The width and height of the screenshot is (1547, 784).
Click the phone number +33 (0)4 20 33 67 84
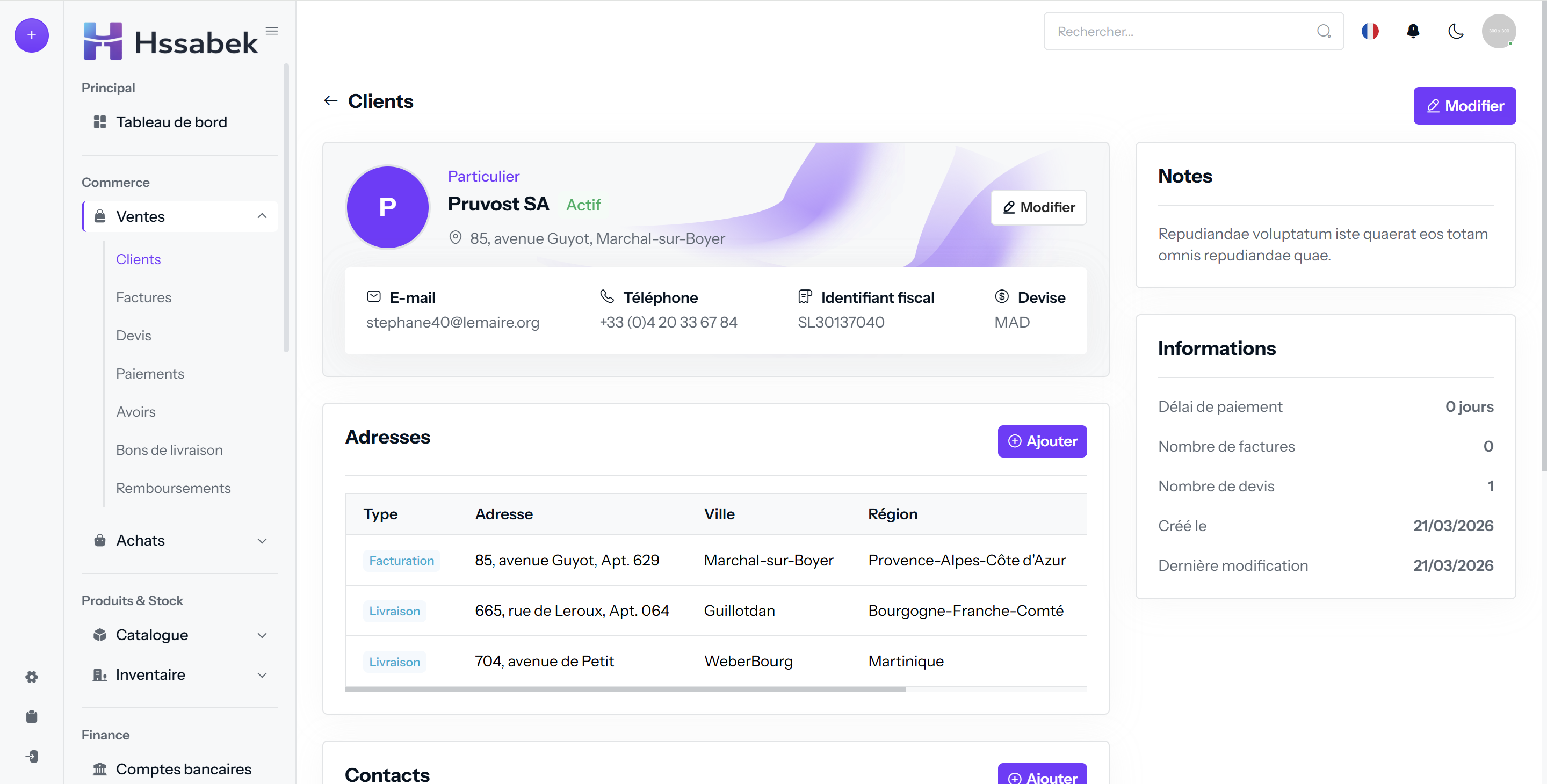click(668, 322)
